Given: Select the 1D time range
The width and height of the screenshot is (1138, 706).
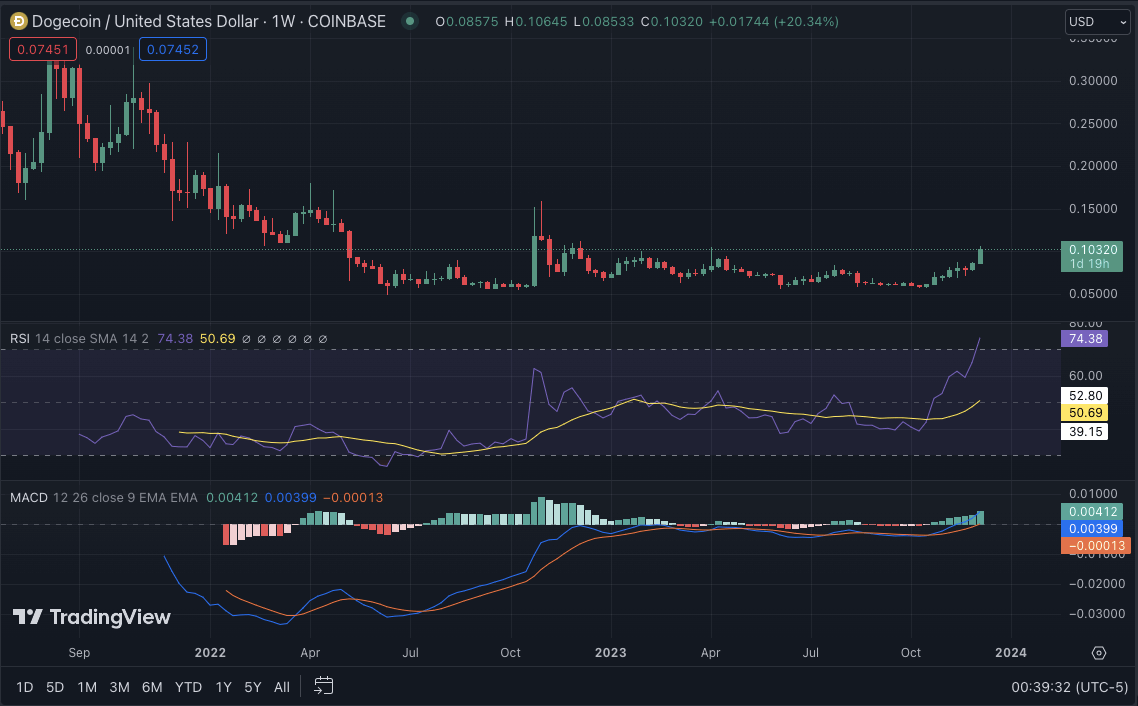Looking at the screenshot, I should [x=25, y=687].
